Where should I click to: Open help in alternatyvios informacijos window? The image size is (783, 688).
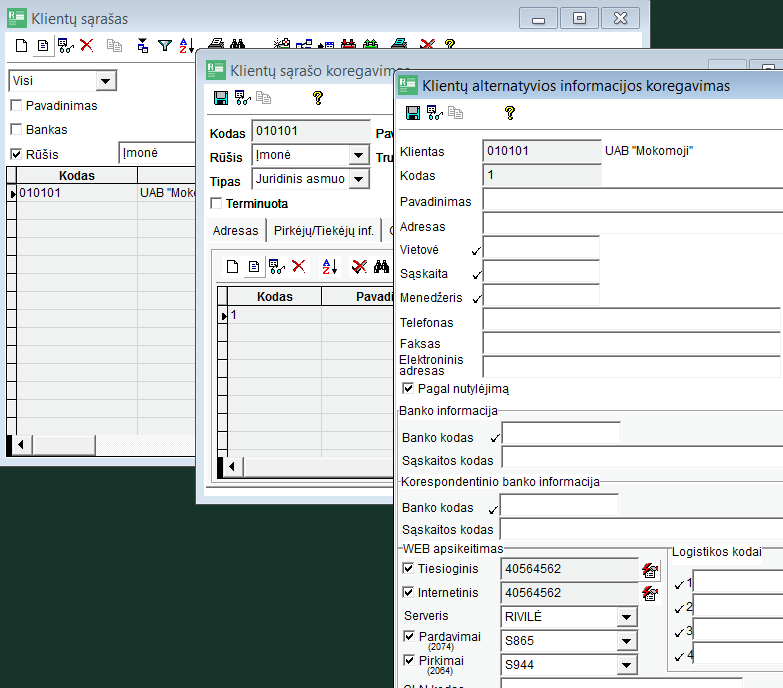[509, 113]
